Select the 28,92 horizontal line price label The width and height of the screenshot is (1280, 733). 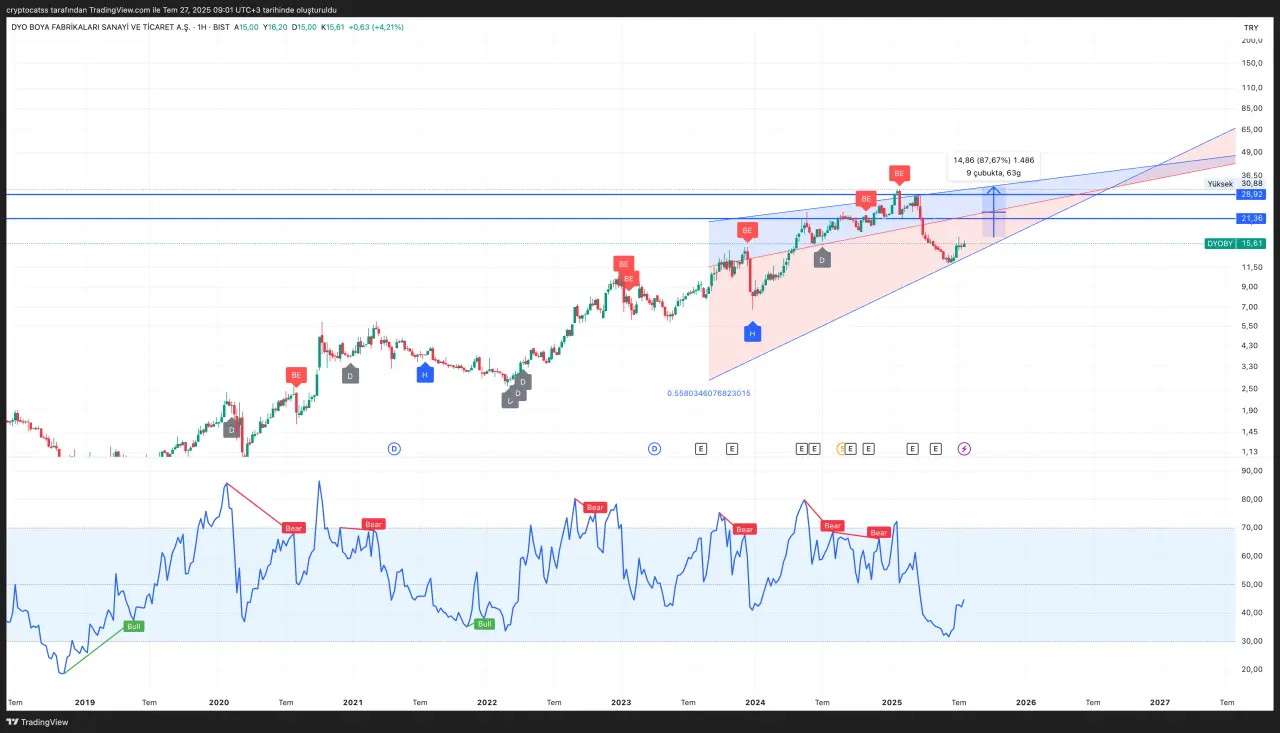click(1252, 194)
